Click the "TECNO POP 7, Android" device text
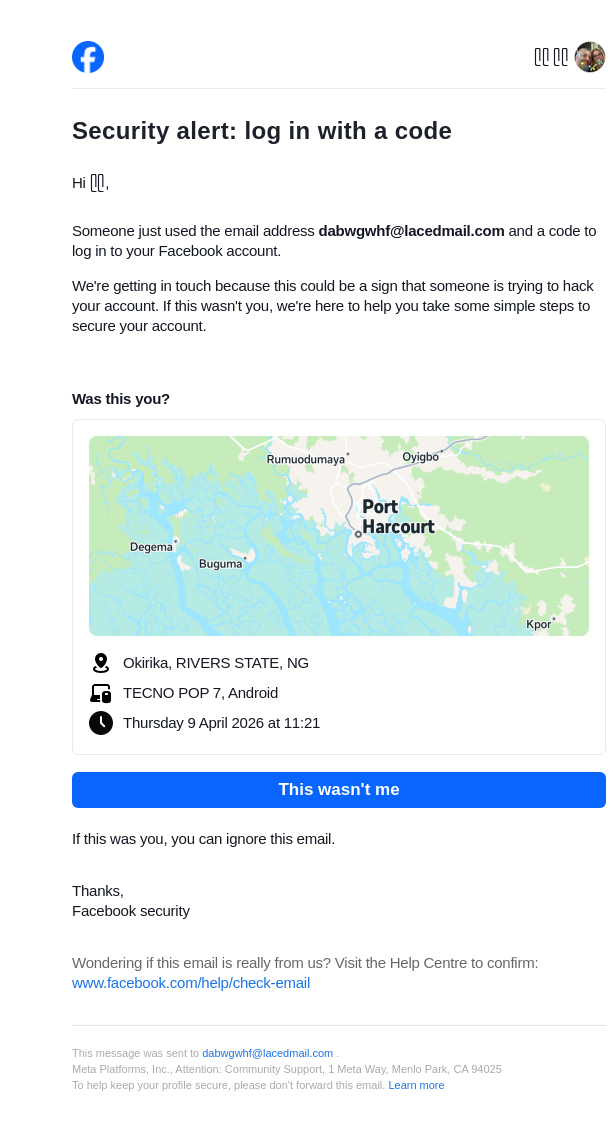The width and height of the screenshot is (614, 1131). point(200,693)
